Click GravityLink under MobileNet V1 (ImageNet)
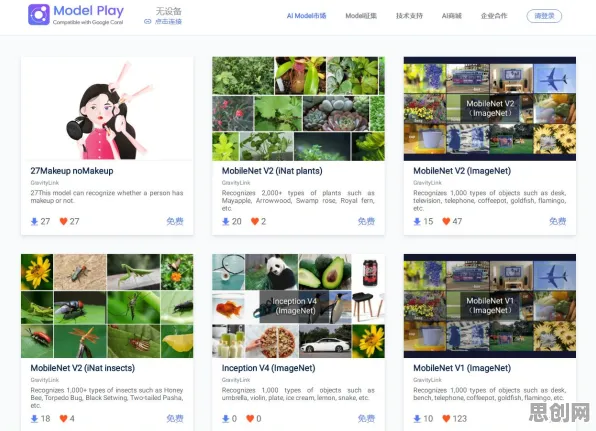This screenshot has width=596, height=431. (x=428, y=380)
